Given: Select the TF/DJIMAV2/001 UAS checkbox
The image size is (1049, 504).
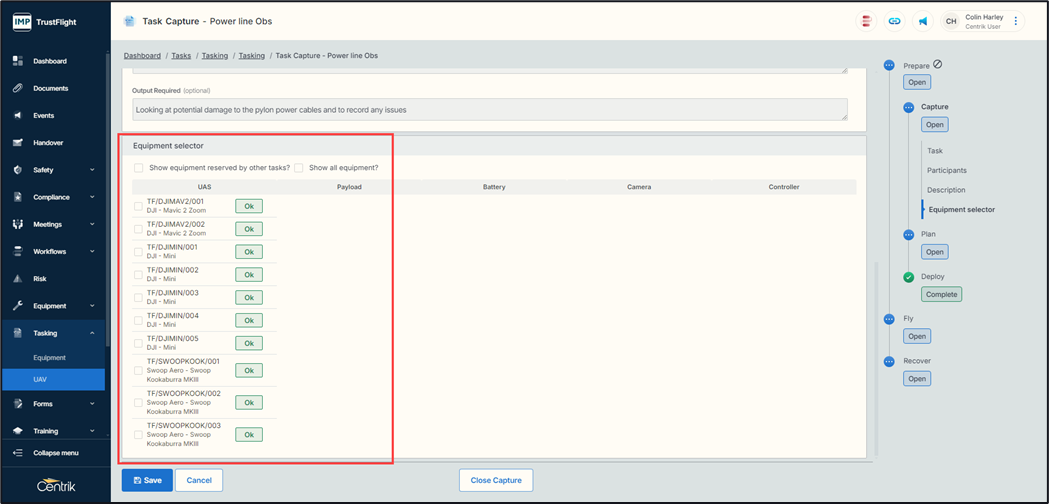Looking at the screenshot, I should (139, 206).
